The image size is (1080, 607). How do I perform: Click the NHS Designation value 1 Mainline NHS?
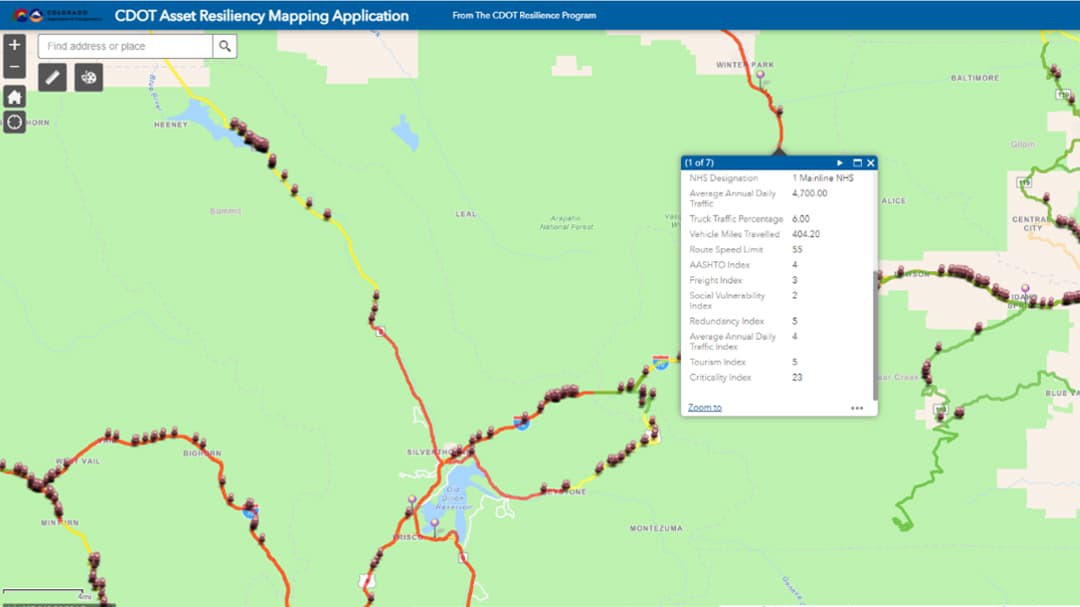coord(822,178)
